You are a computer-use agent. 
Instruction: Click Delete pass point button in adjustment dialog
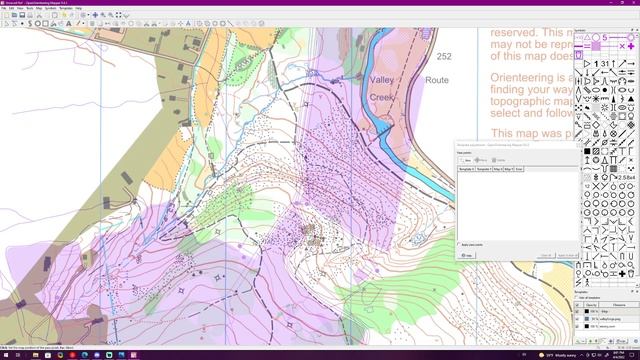click(499, 160)
